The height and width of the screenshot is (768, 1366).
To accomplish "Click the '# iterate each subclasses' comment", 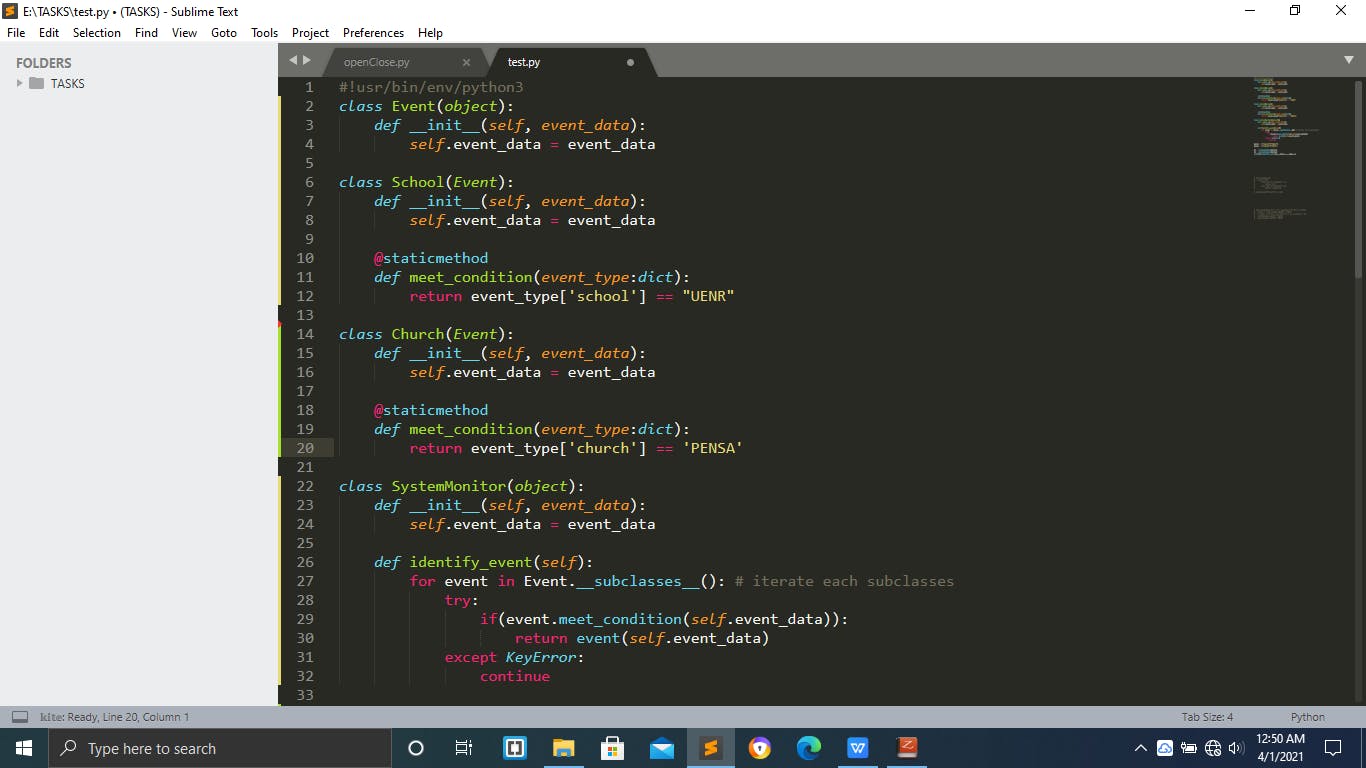I will [844, 581].
